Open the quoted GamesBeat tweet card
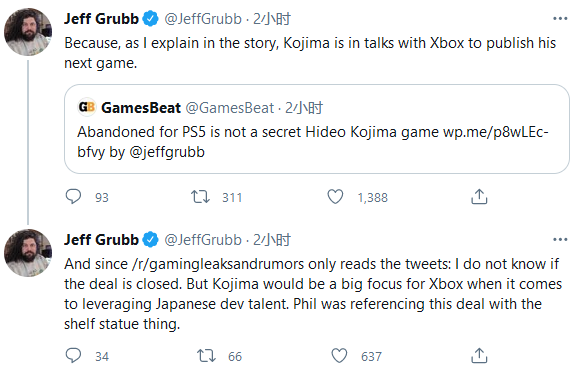This screenshot has height=377, width=579. click(x=317, y=129)
